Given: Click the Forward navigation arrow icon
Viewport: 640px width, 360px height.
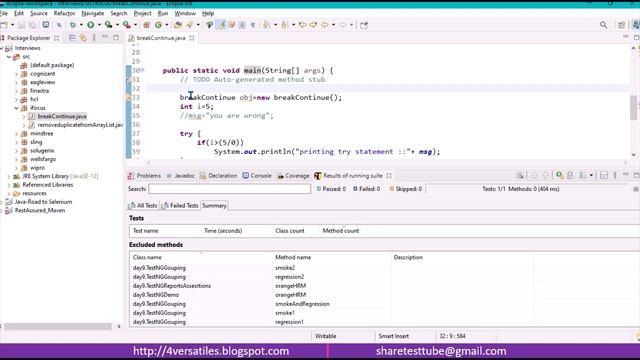Looking at the screenshot, I should tap(342, 25).
